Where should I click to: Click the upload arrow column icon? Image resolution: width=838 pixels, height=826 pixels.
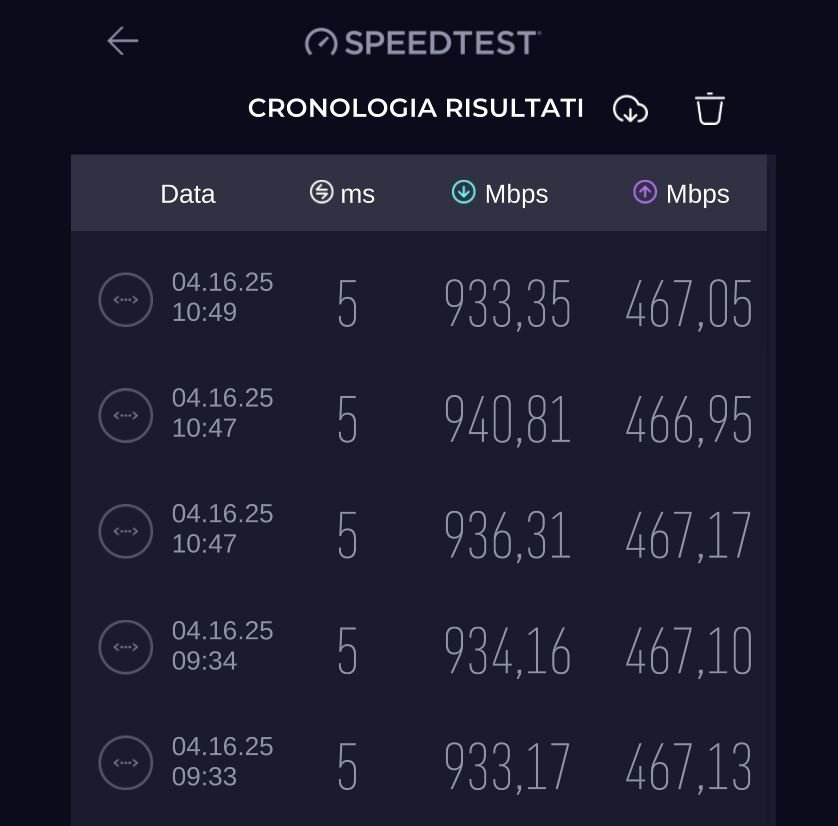(645, 192)
